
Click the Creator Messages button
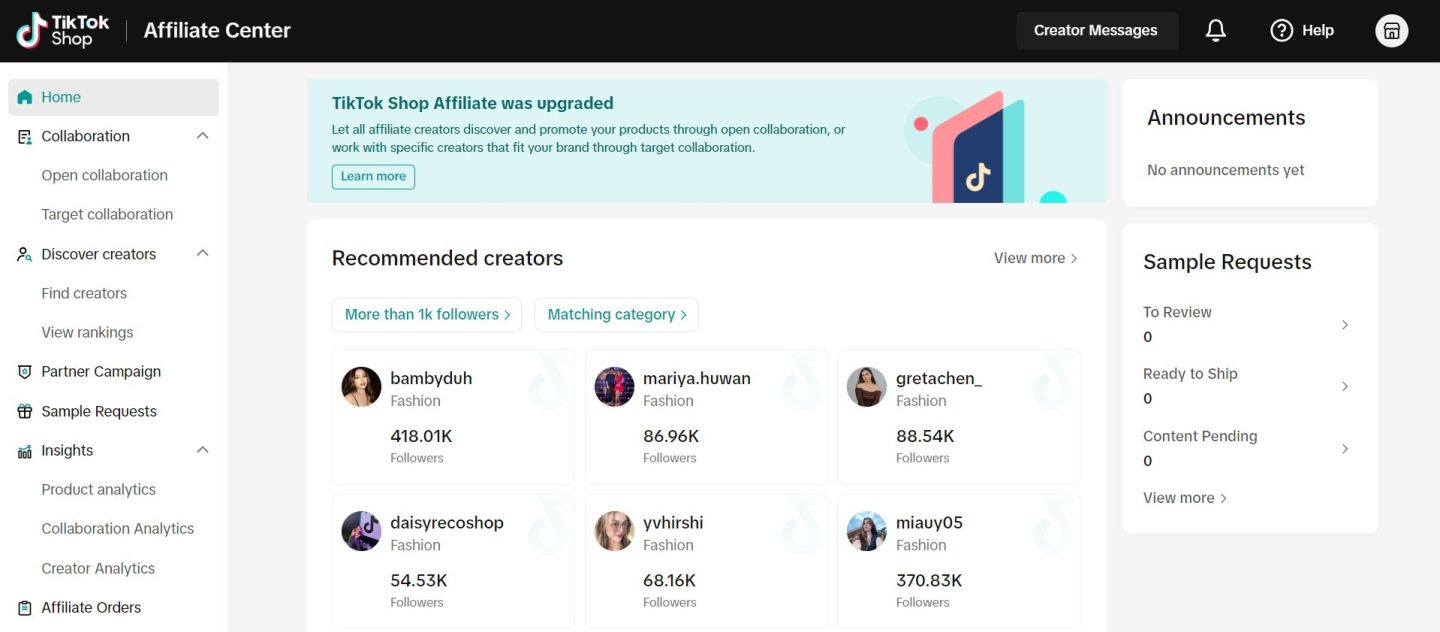[x=1096, y=31]
